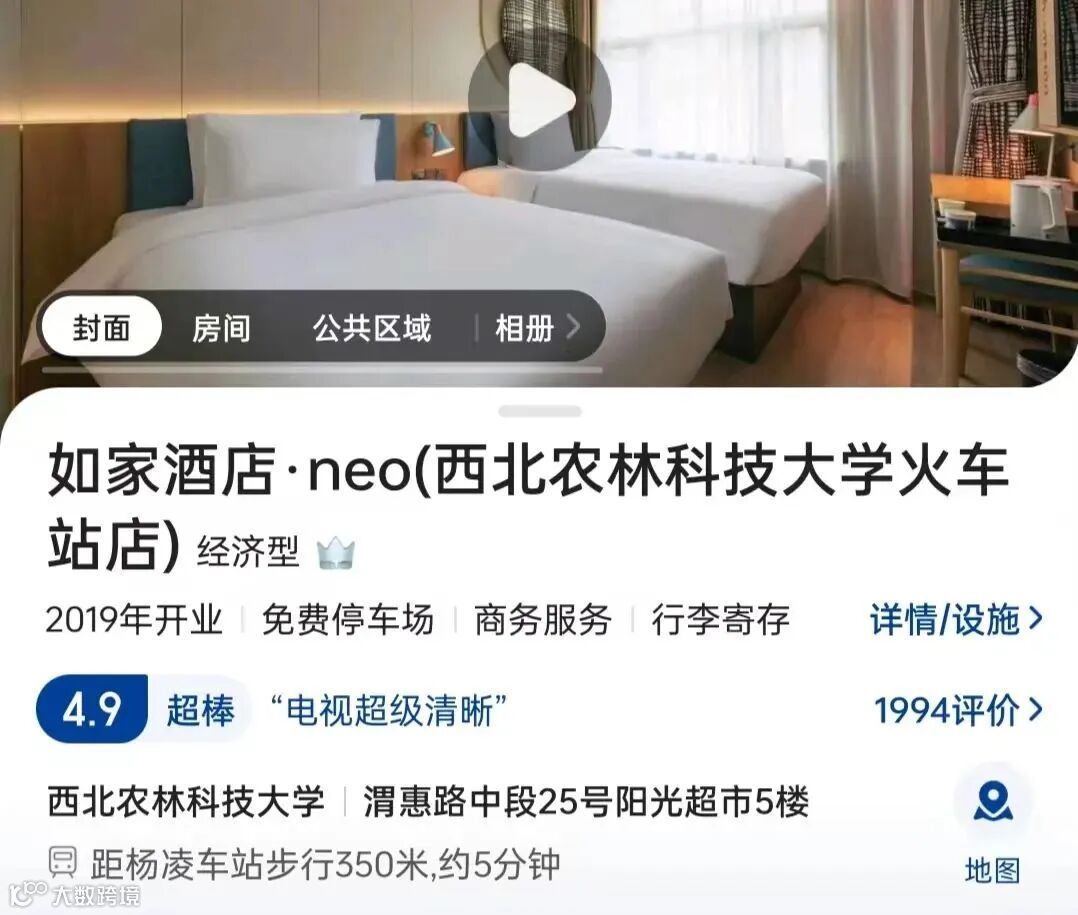Viewport: 1078px width, 915px height.
Task: Open the 公共区域 photo tab
Action: tap(372, 328)
